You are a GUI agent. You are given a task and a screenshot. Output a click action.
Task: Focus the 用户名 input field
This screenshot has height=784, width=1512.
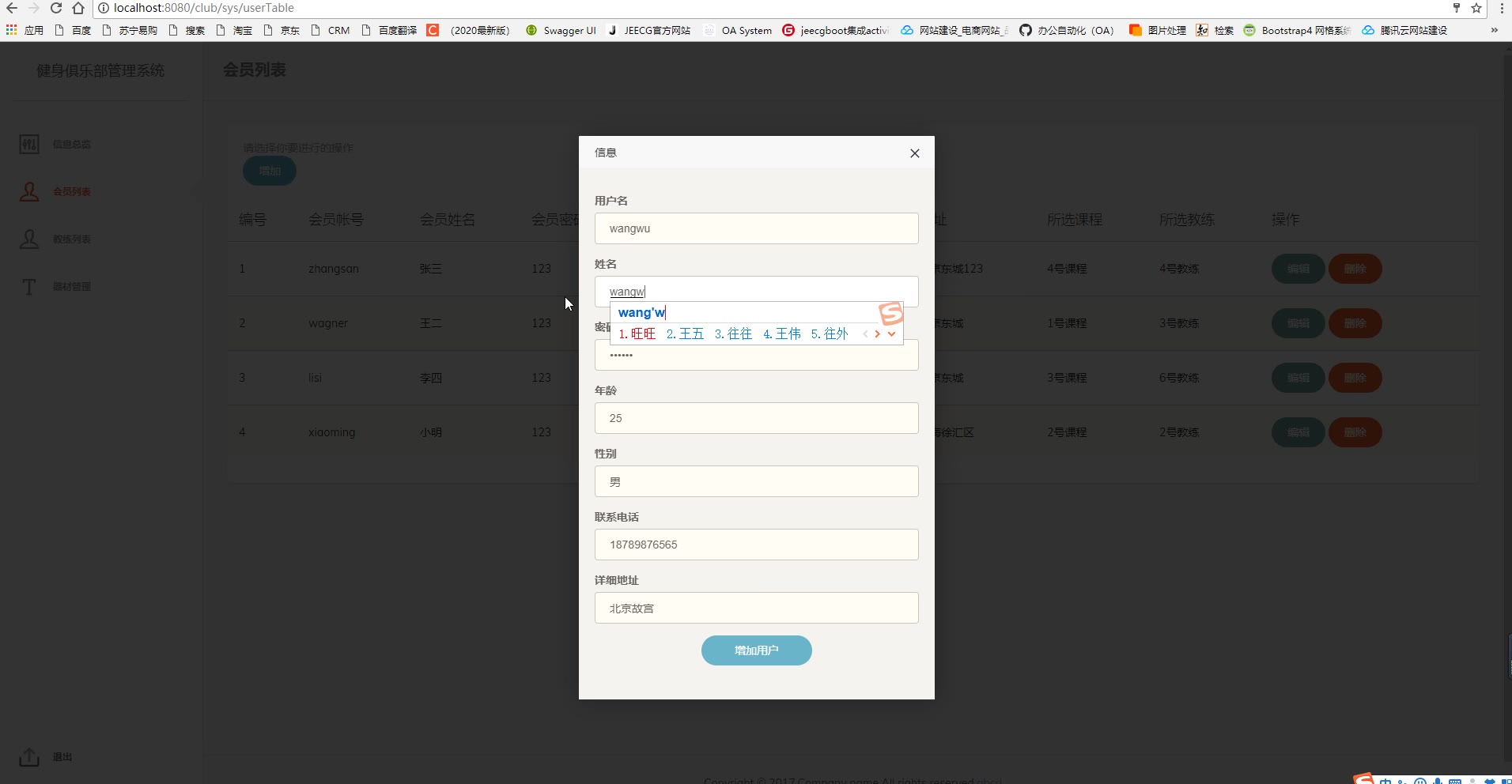point(756,228)
